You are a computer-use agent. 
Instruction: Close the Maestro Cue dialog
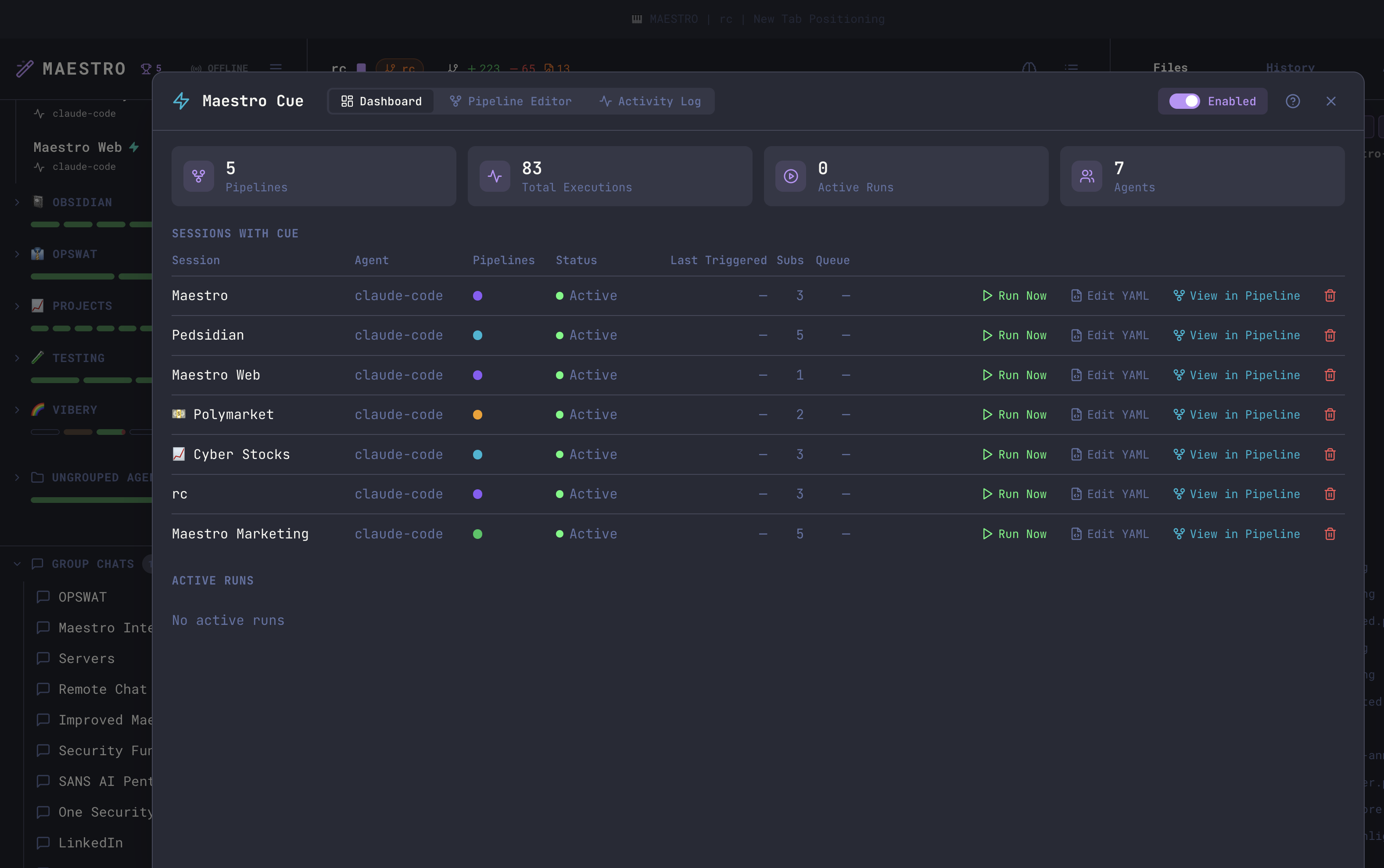[x=1330, y=101]
